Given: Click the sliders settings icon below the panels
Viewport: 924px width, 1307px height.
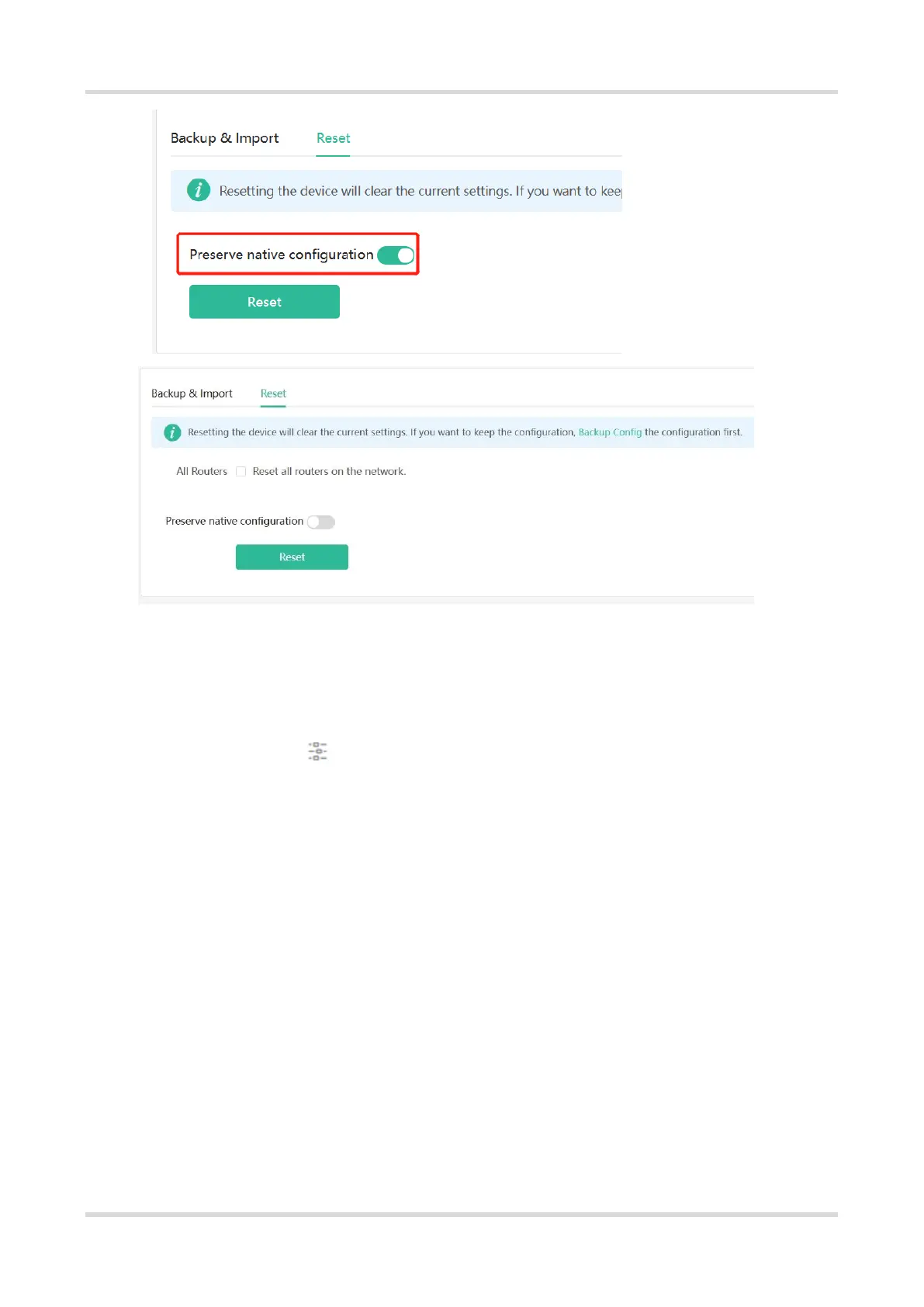Looking at the screenshot, I should pos(317,751).
